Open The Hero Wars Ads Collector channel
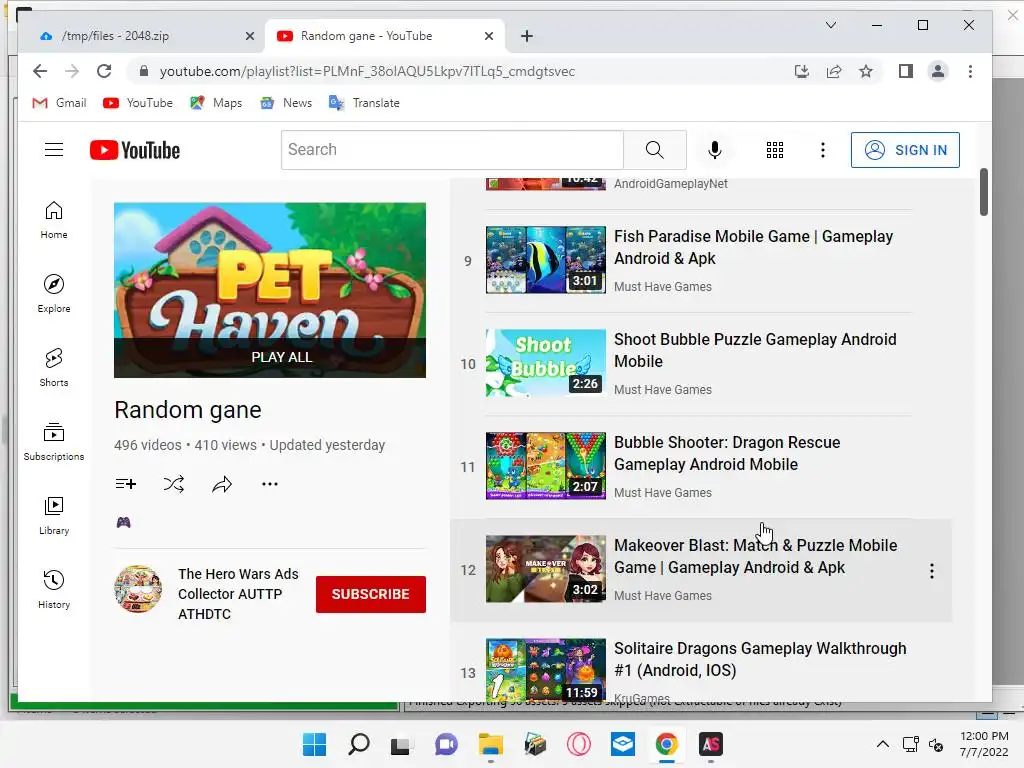 pyautogui.click(x=238, y=594)
